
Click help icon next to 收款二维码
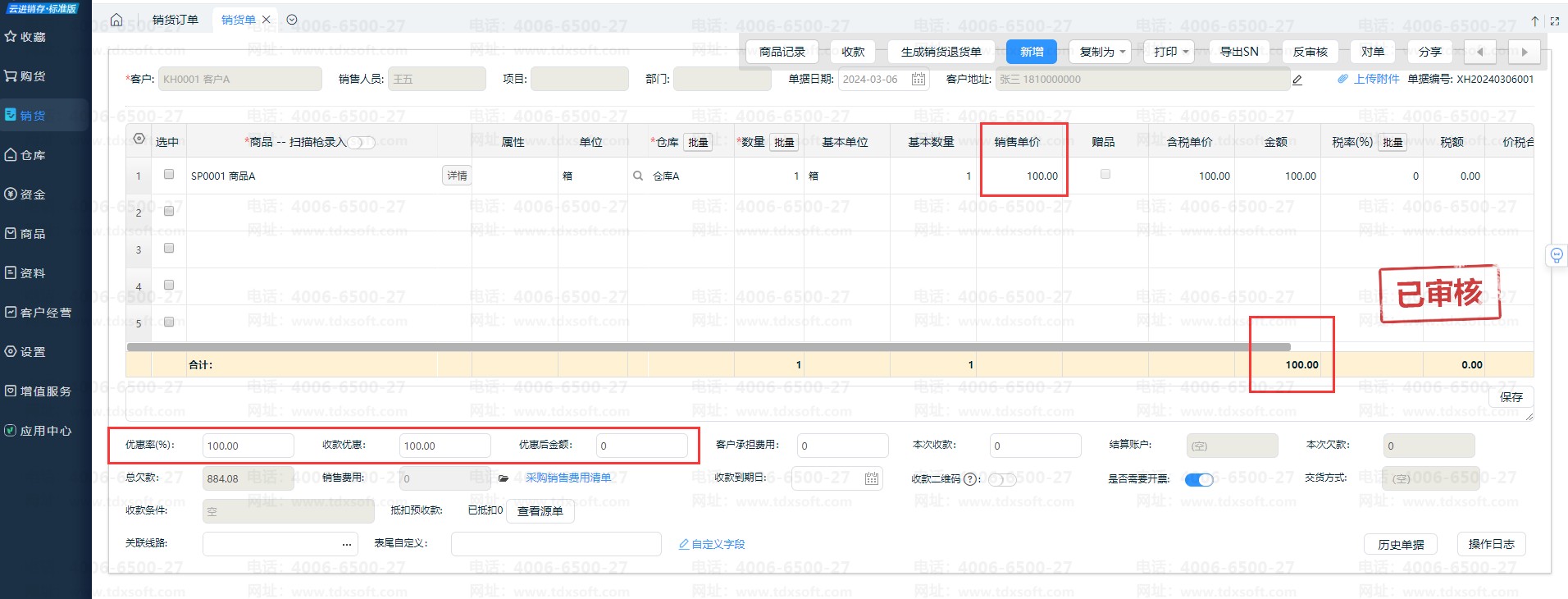(x=971, y=479)
